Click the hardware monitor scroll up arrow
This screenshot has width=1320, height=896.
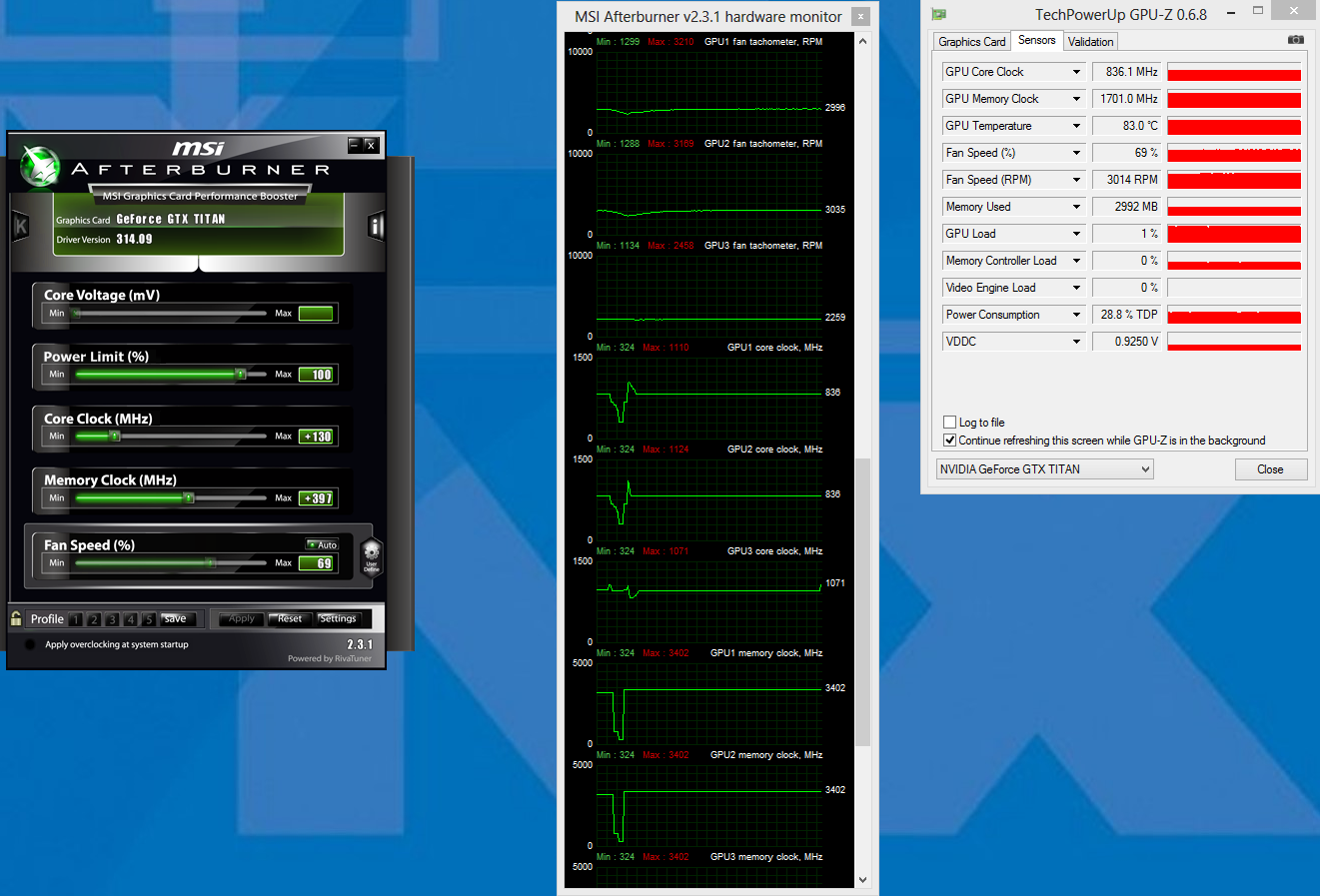point(862,41)
